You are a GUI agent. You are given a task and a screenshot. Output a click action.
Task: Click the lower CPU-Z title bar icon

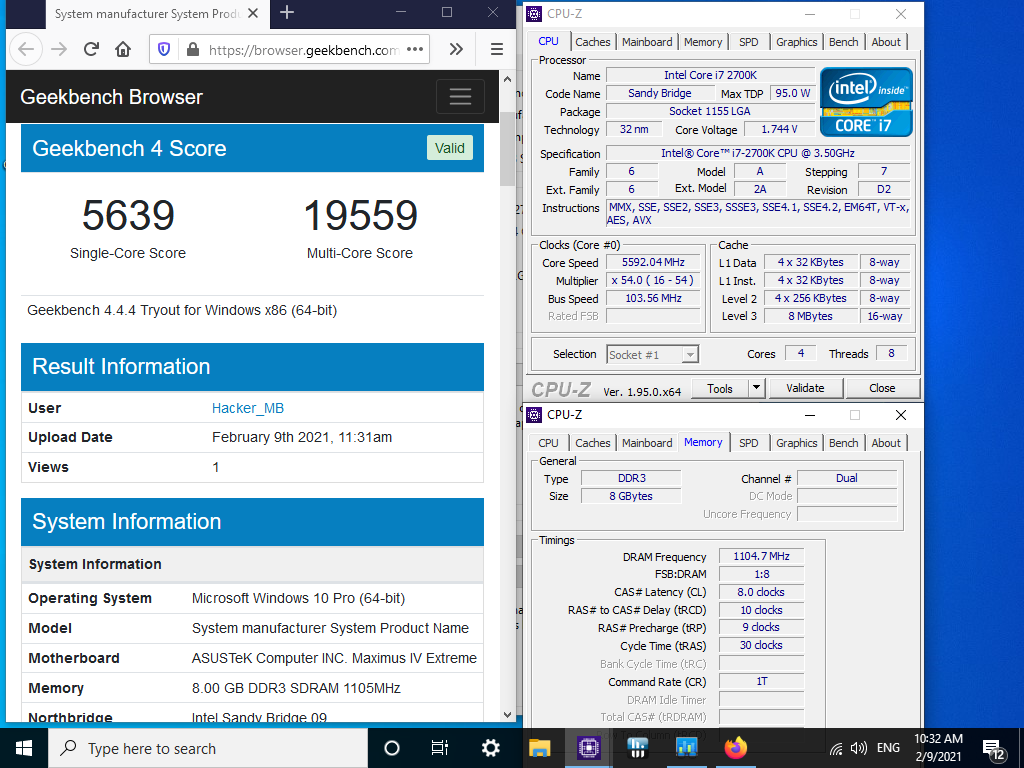click(534, 415)
